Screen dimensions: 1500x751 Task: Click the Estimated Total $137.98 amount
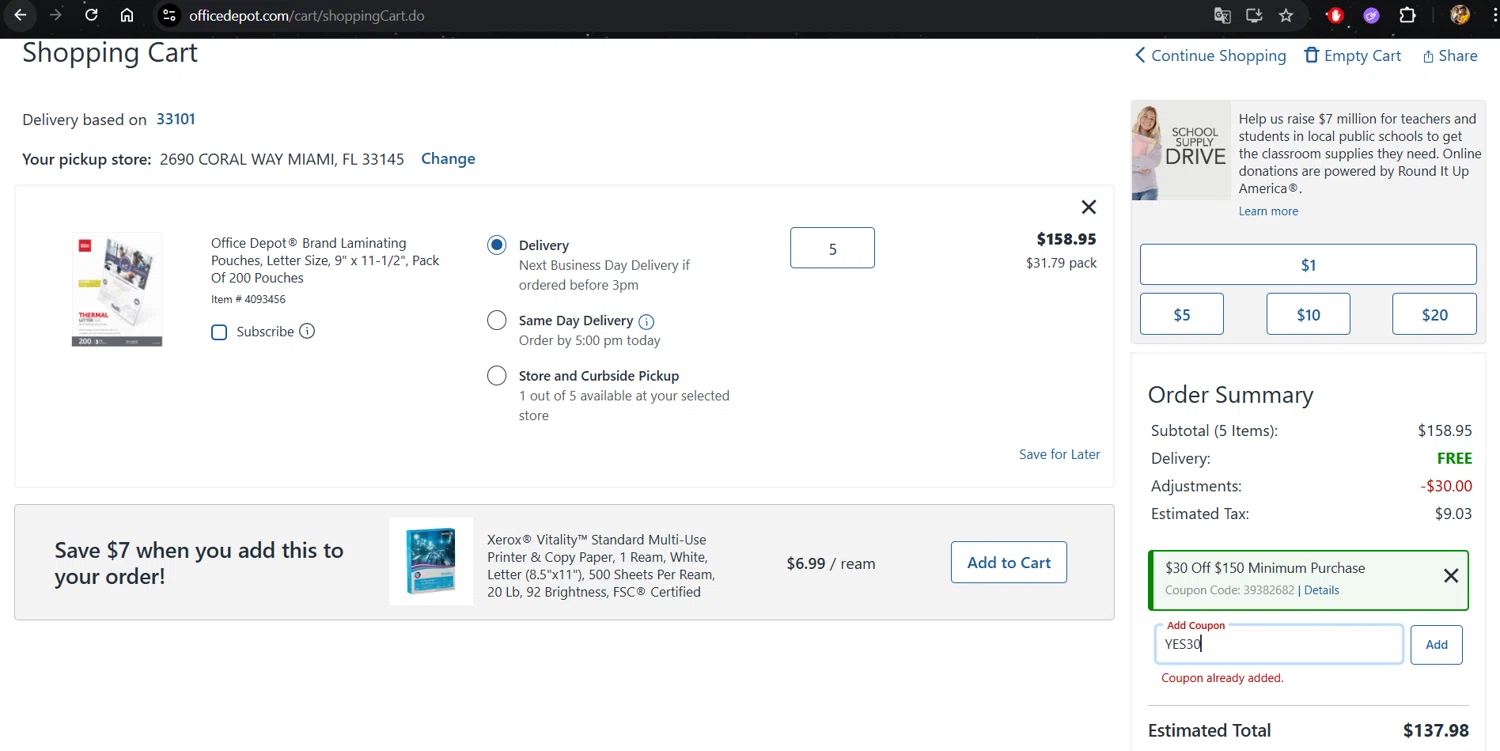click(x=1436, y=730)
